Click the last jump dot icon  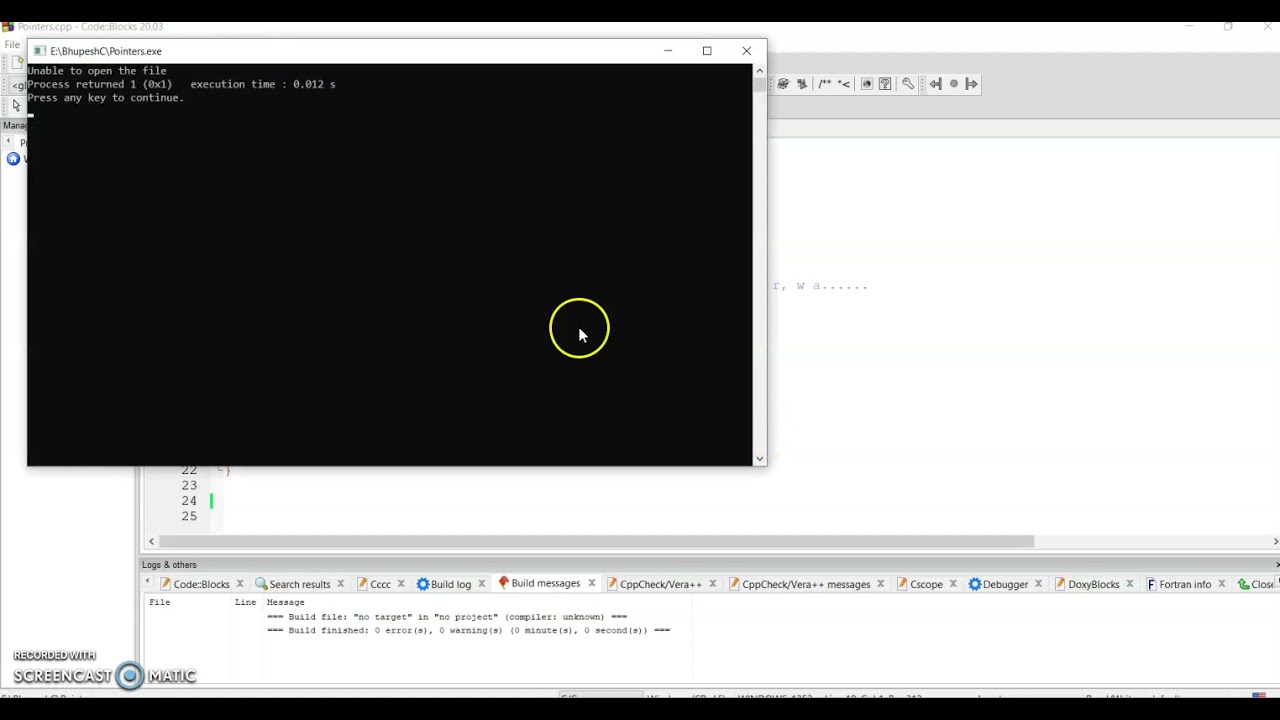[953, 84]
